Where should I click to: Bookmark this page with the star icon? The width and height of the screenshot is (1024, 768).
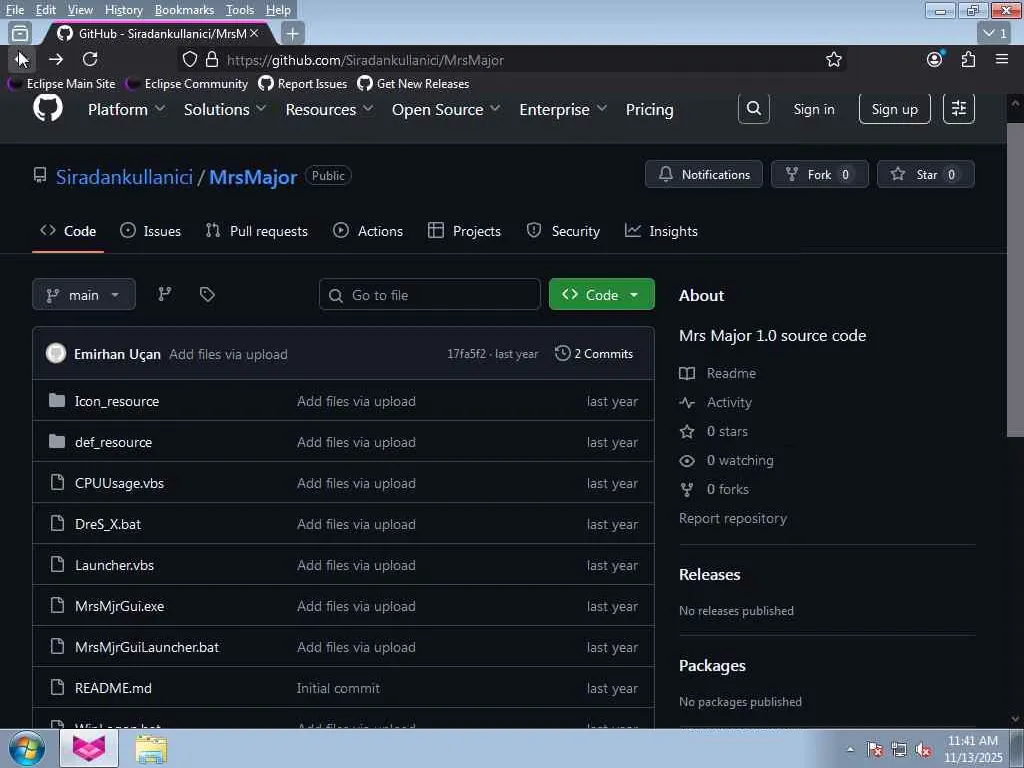(833, 59)
